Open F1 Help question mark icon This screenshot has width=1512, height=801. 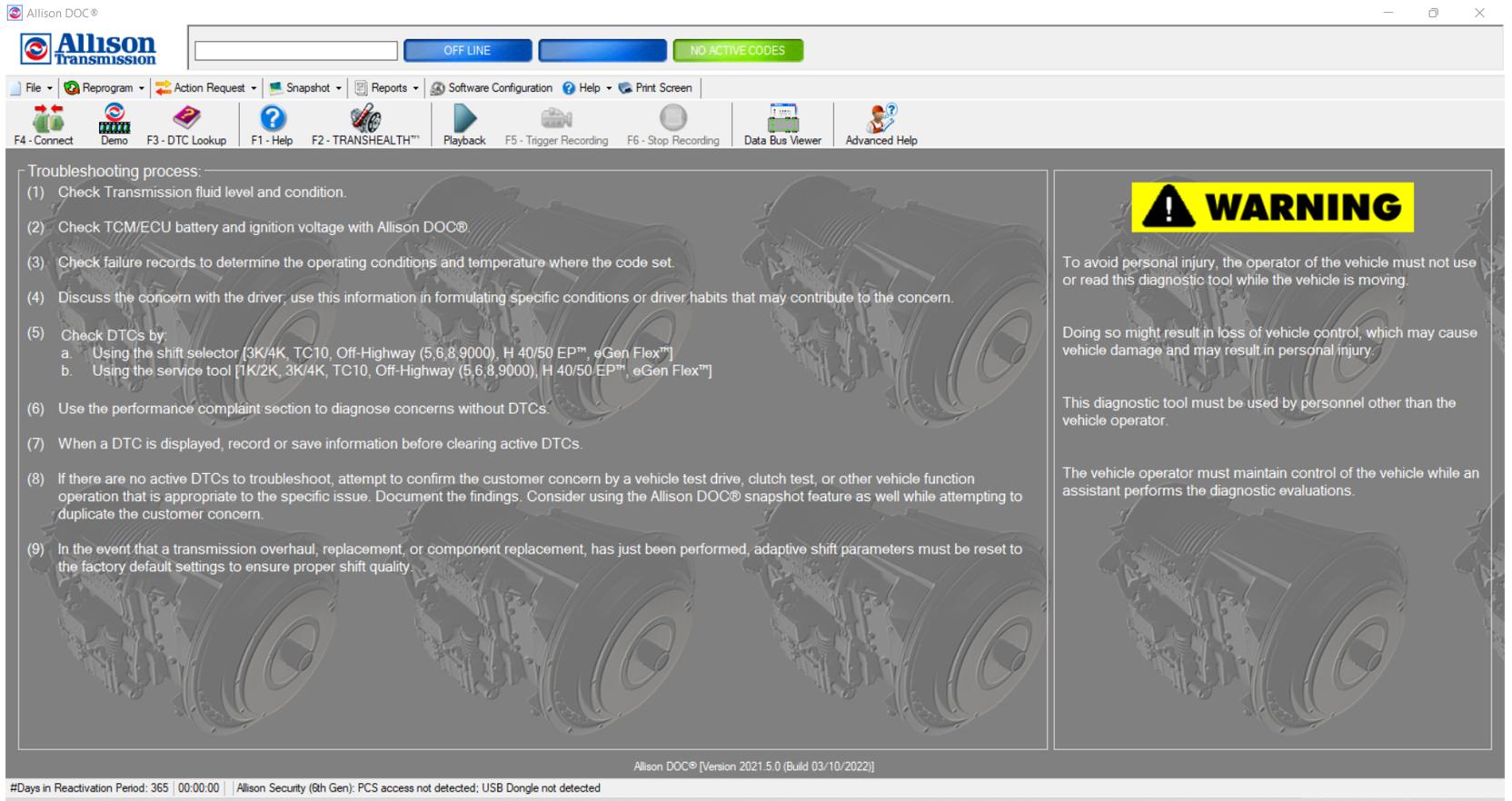272,124
